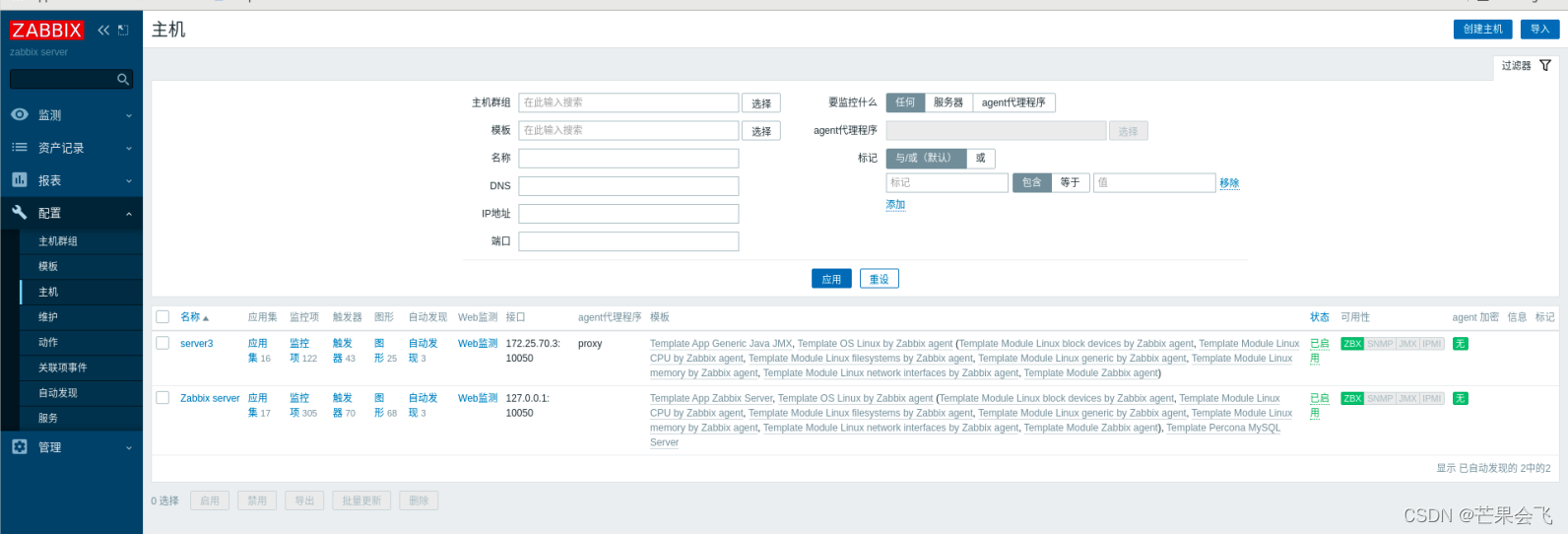1568x534 pixels.
Task: Focus the 名称 filter field
Action: [x=628, y=159]
